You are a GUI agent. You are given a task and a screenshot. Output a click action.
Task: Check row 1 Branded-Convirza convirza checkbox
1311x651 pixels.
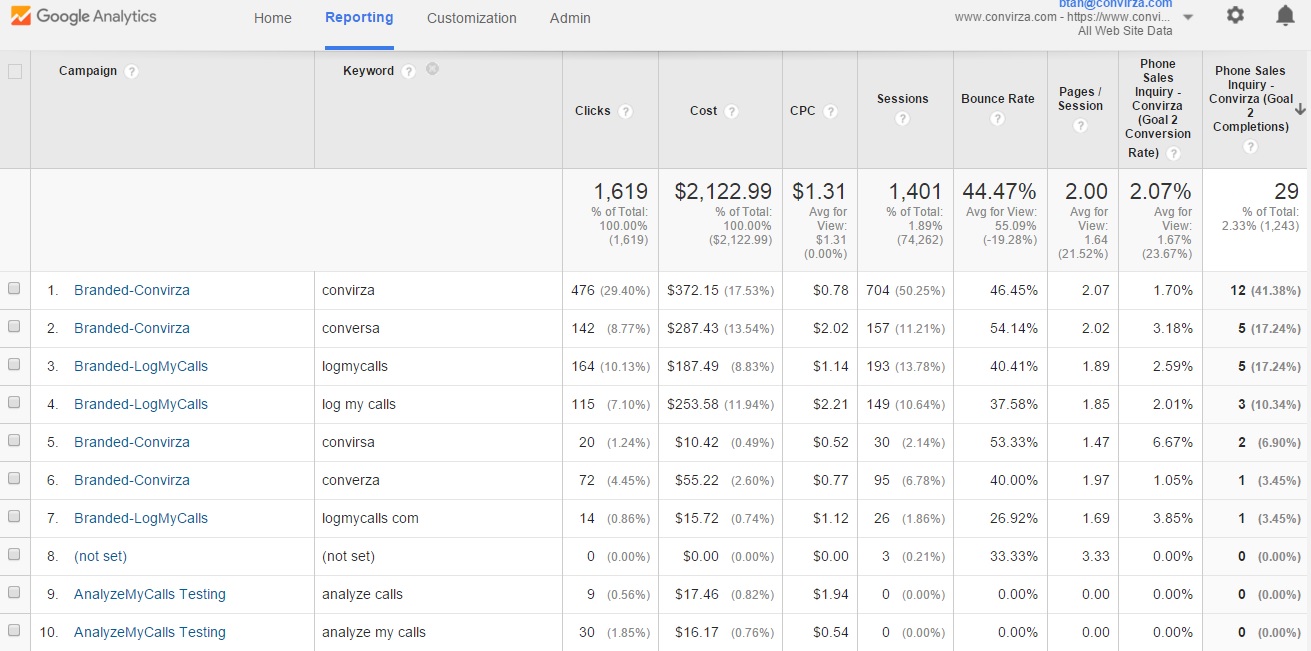tap(14, 289)
